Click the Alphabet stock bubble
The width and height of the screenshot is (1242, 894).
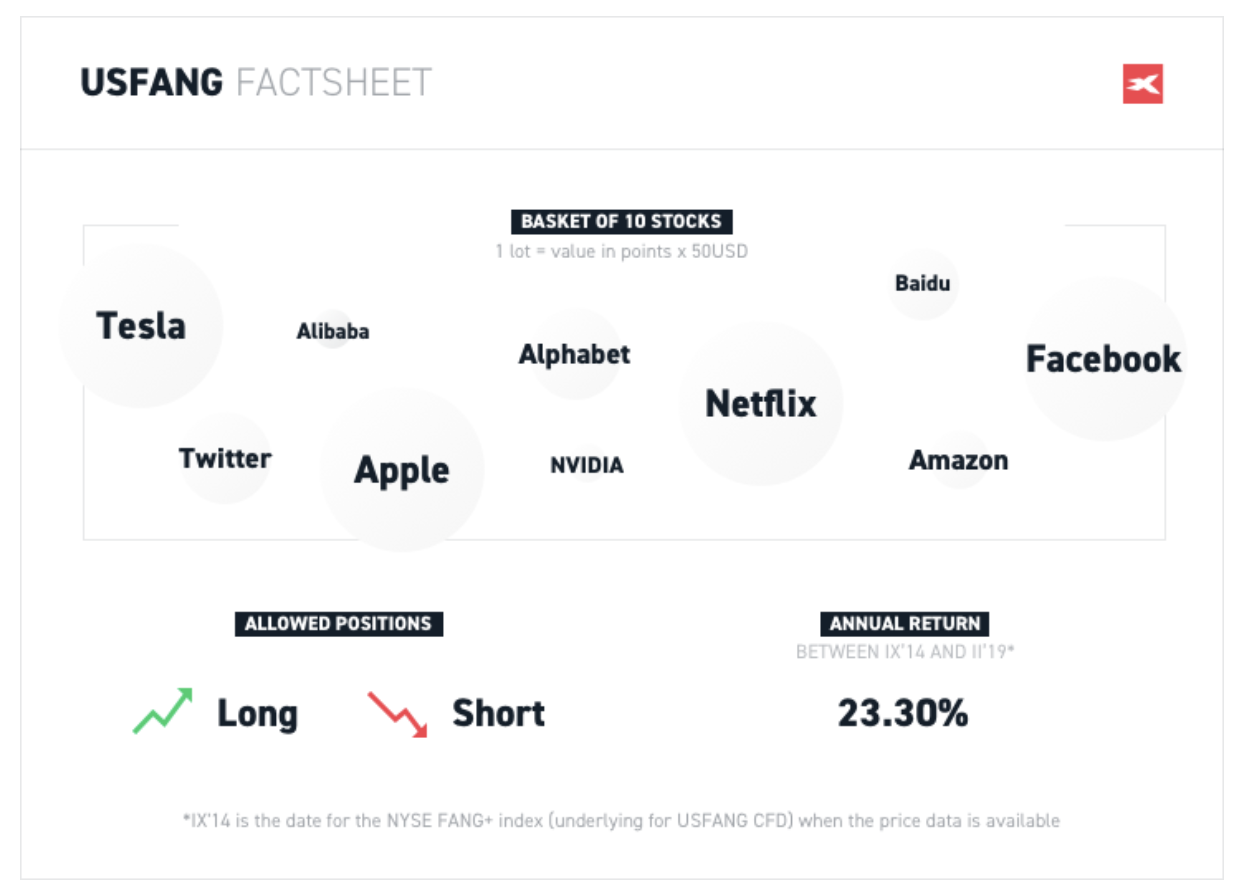(575, 354)
